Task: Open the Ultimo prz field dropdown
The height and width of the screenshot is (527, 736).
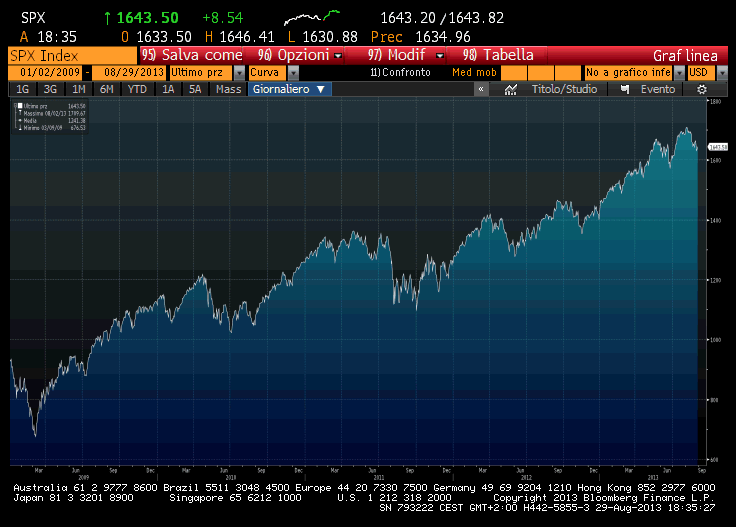Action: pos(239,73)
